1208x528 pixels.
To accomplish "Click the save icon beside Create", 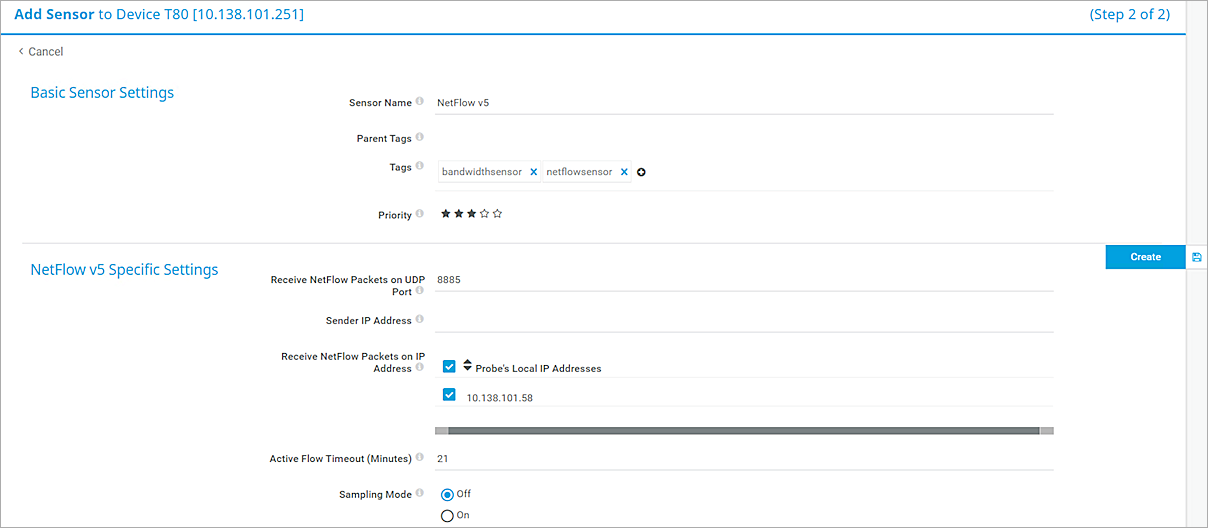I will (1197, 257).
